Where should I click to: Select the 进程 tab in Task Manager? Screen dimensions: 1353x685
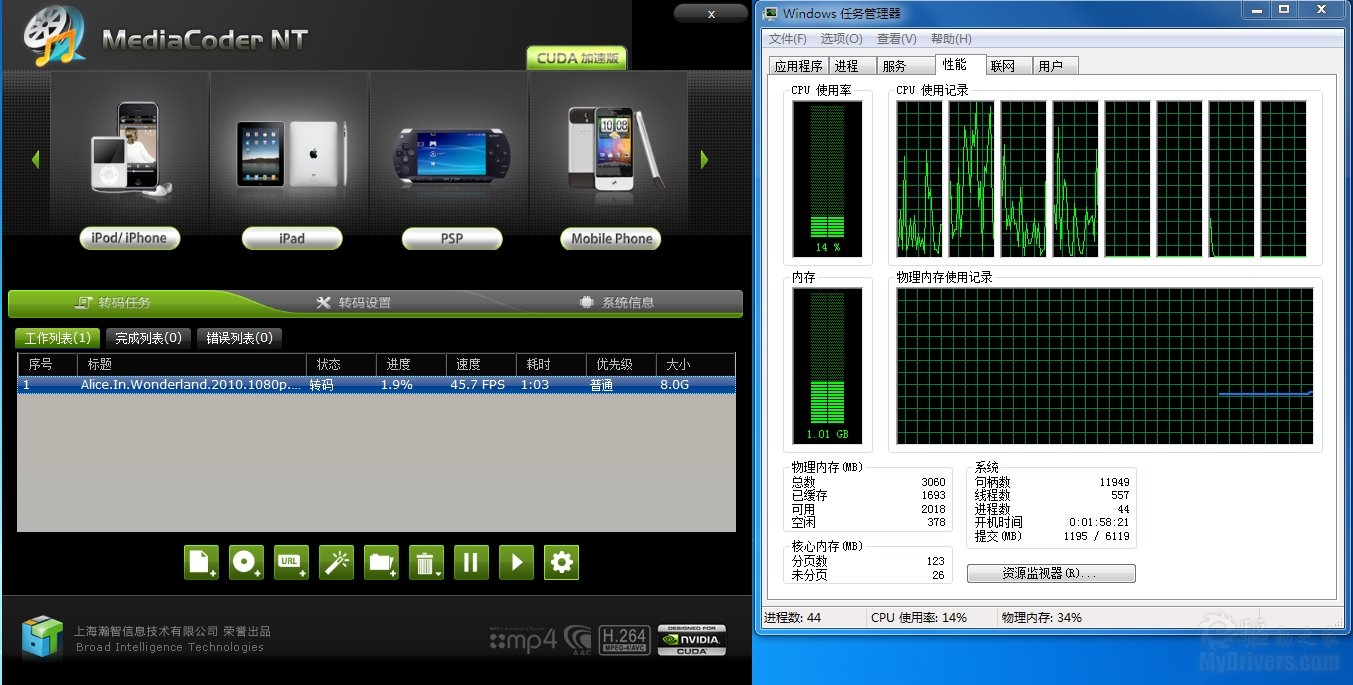pyautogui.click(x=846, y=66)
